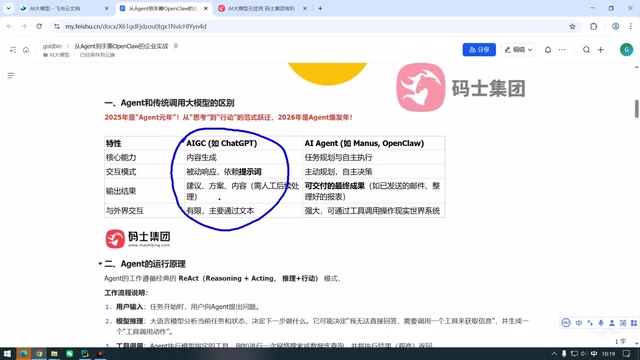
Task: Click the browser back arrow
Action: 9,26
